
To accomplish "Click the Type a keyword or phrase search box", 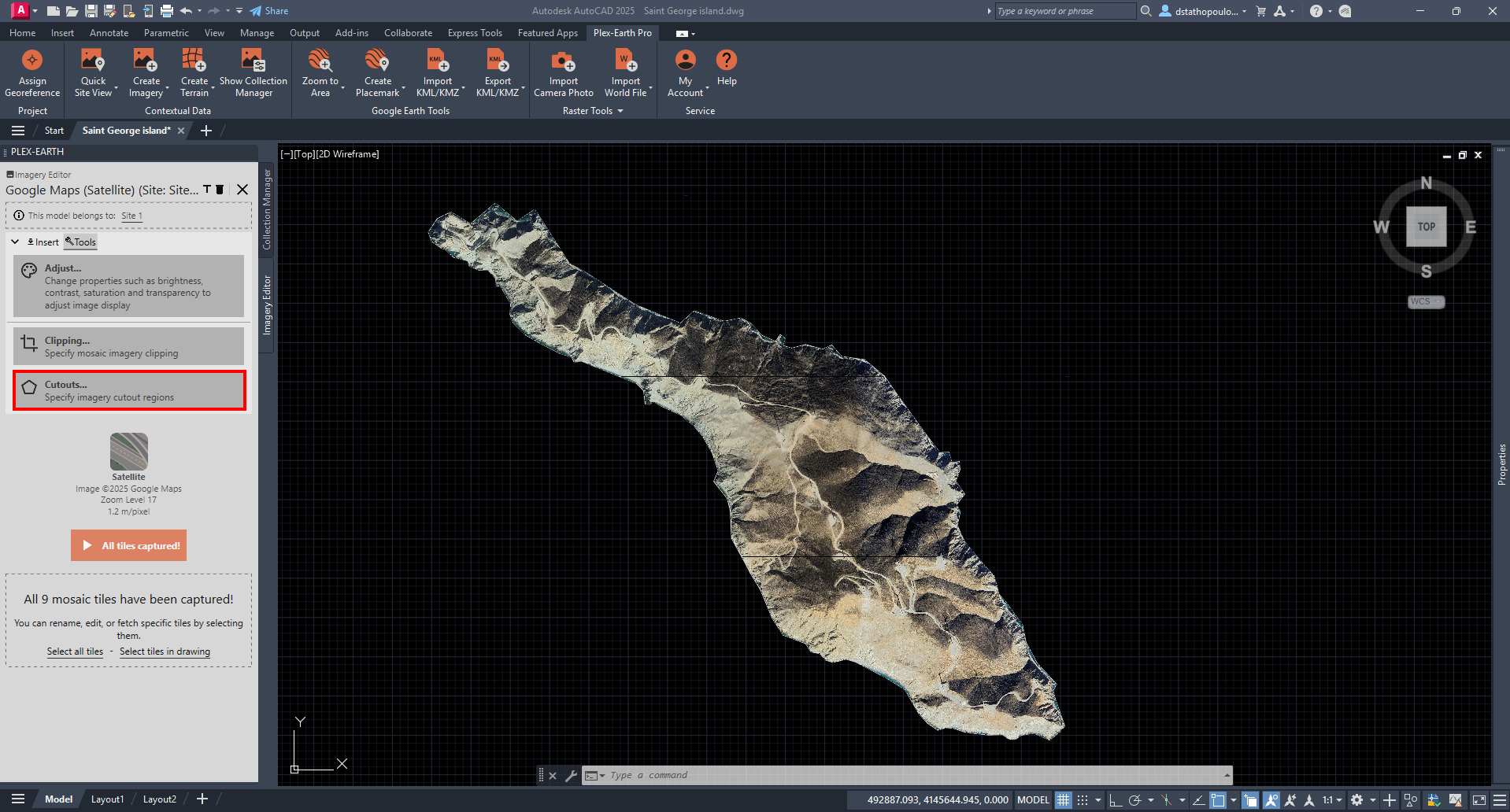I will point(1064,11).
